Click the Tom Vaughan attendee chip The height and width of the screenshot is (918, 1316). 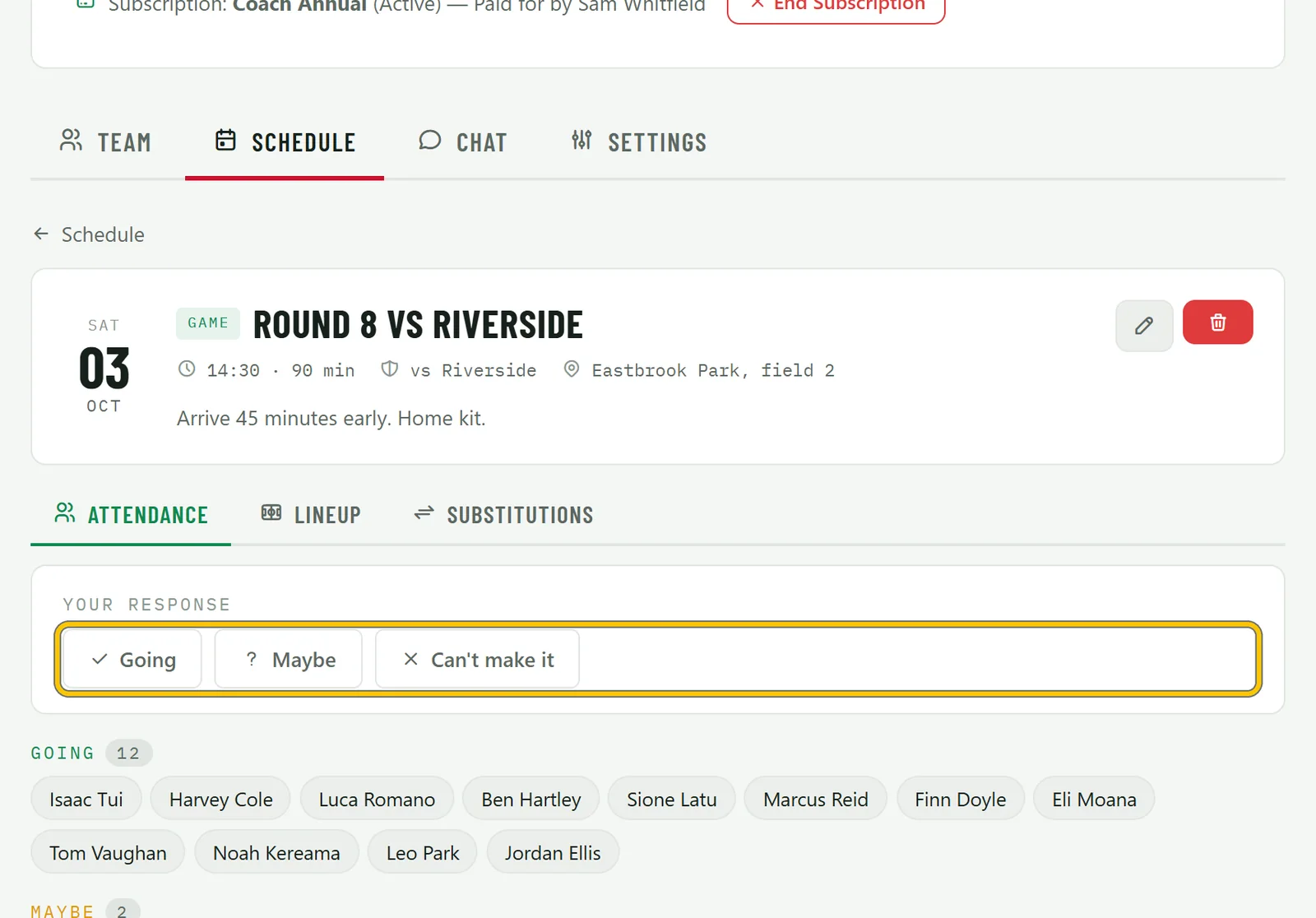coord(108,853)
